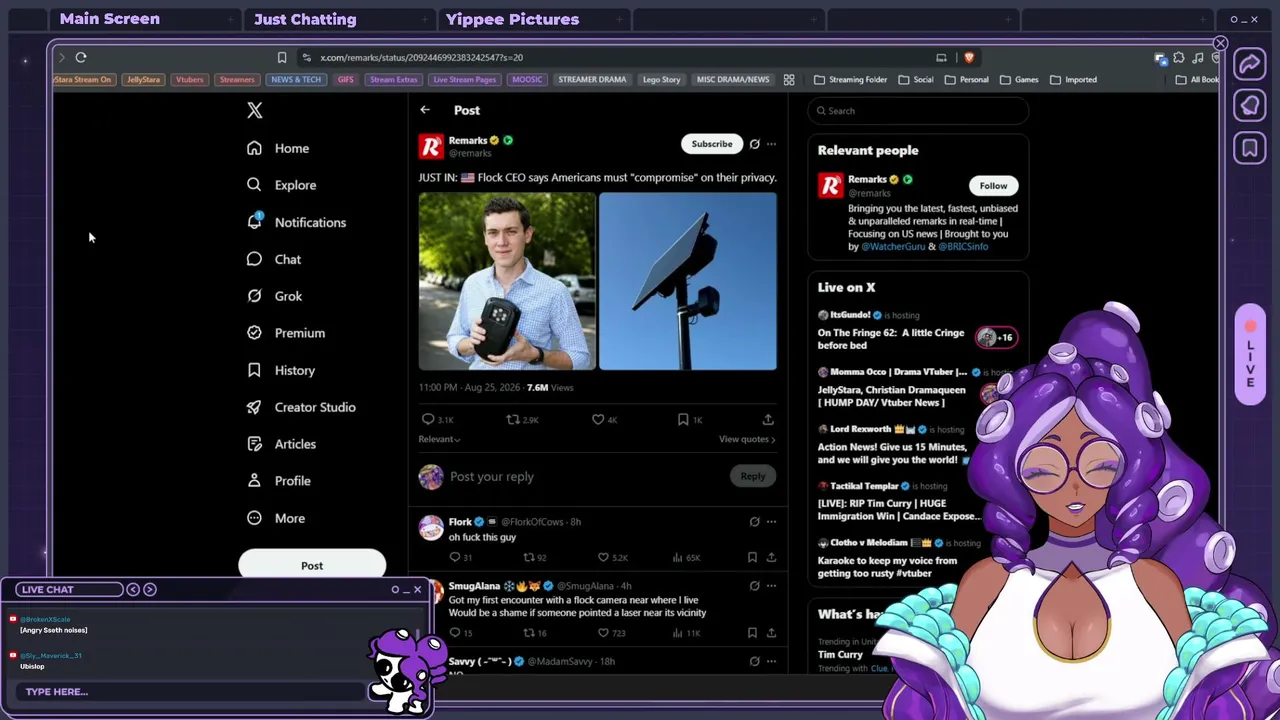Open the NEWS & TECH bookmark
1280x720 pixels.
(x=296, y=80)
